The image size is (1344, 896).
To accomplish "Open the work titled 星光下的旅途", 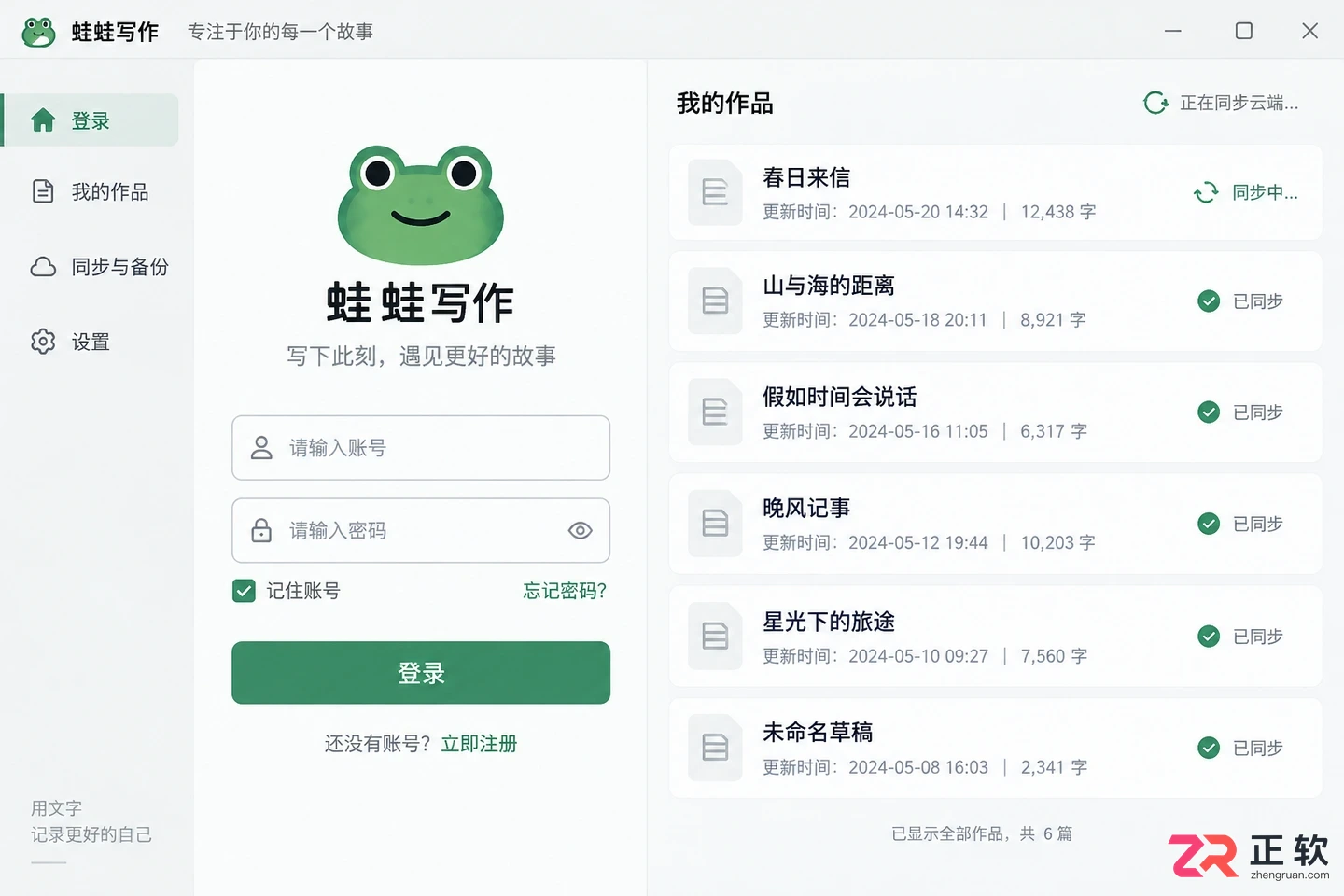I will 829,622.
